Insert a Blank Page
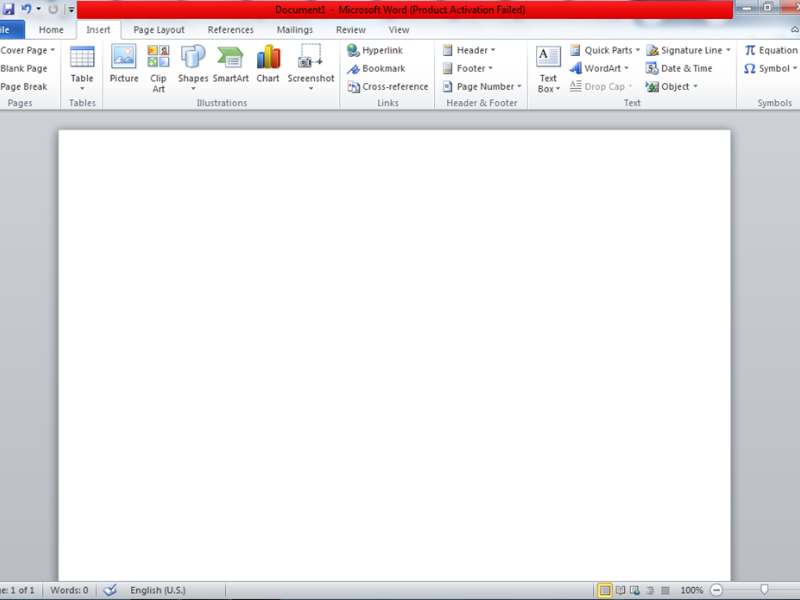The height and width of the screenshot is (600, 800). tap(24, 68)
